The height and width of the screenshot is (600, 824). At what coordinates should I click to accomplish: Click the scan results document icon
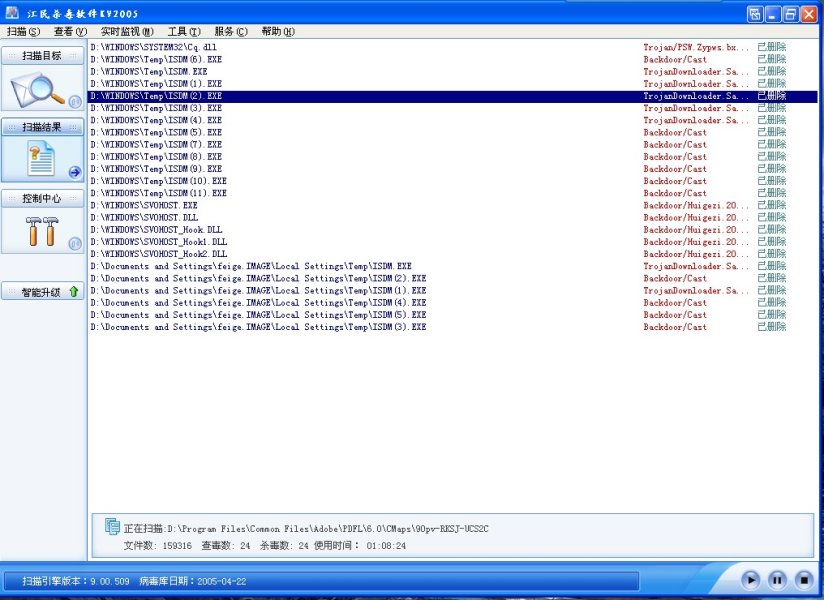tap(38, 160)
